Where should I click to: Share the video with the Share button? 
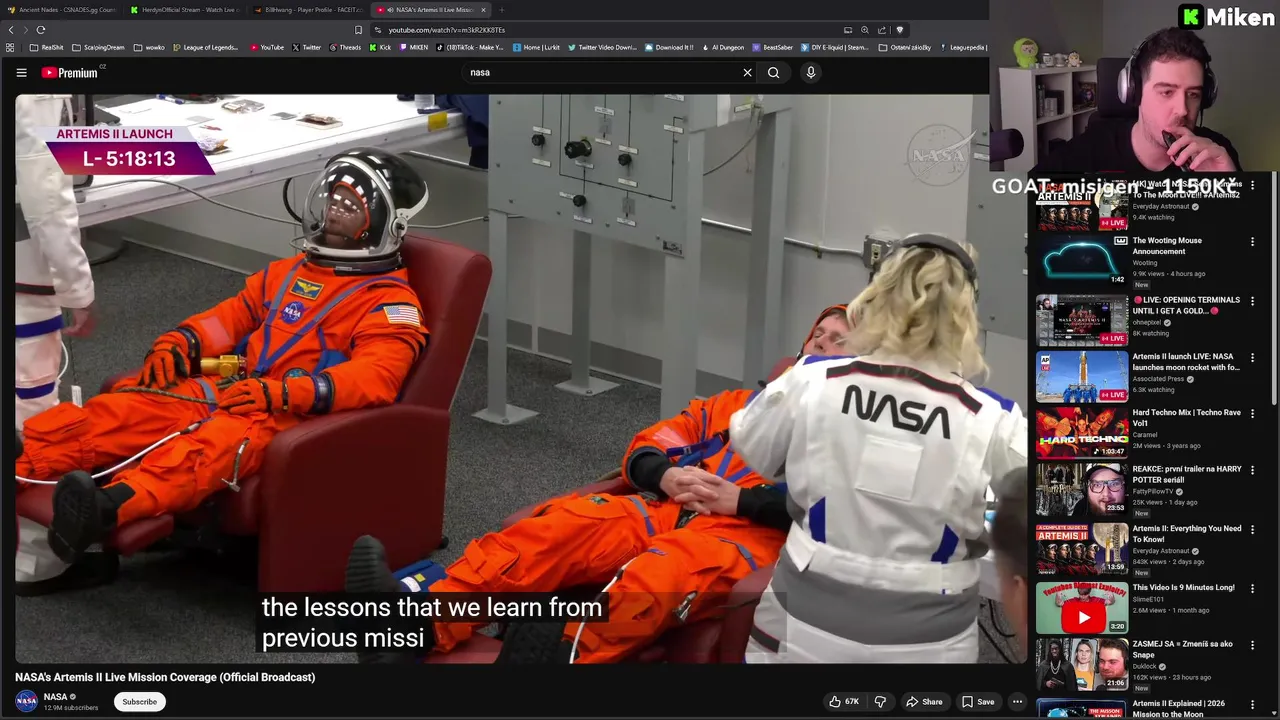click(924, 702)
